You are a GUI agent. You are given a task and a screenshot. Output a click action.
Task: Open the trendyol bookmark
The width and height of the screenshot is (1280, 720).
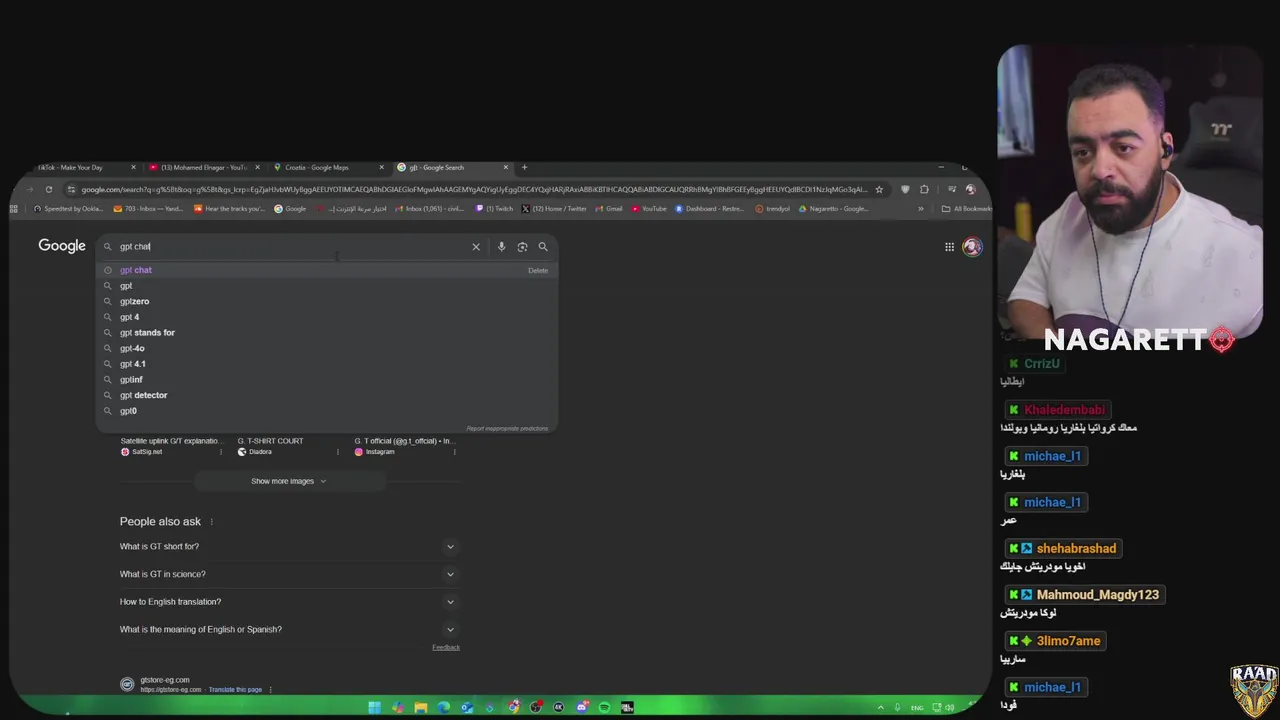773,209
